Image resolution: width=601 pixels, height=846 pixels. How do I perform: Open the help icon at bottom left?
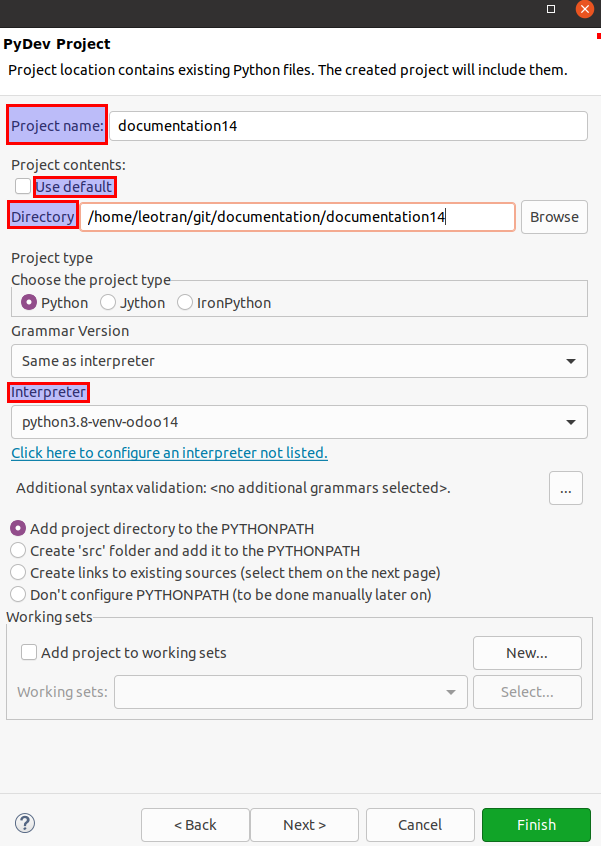(x=25, y=824)
